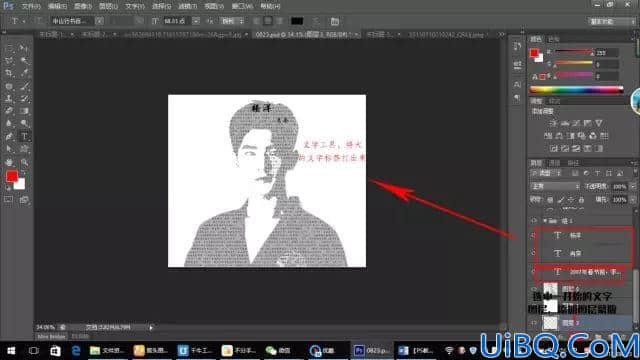Open the collapsed Character panel icon
The image size is (640, 360).
[518, 84]
